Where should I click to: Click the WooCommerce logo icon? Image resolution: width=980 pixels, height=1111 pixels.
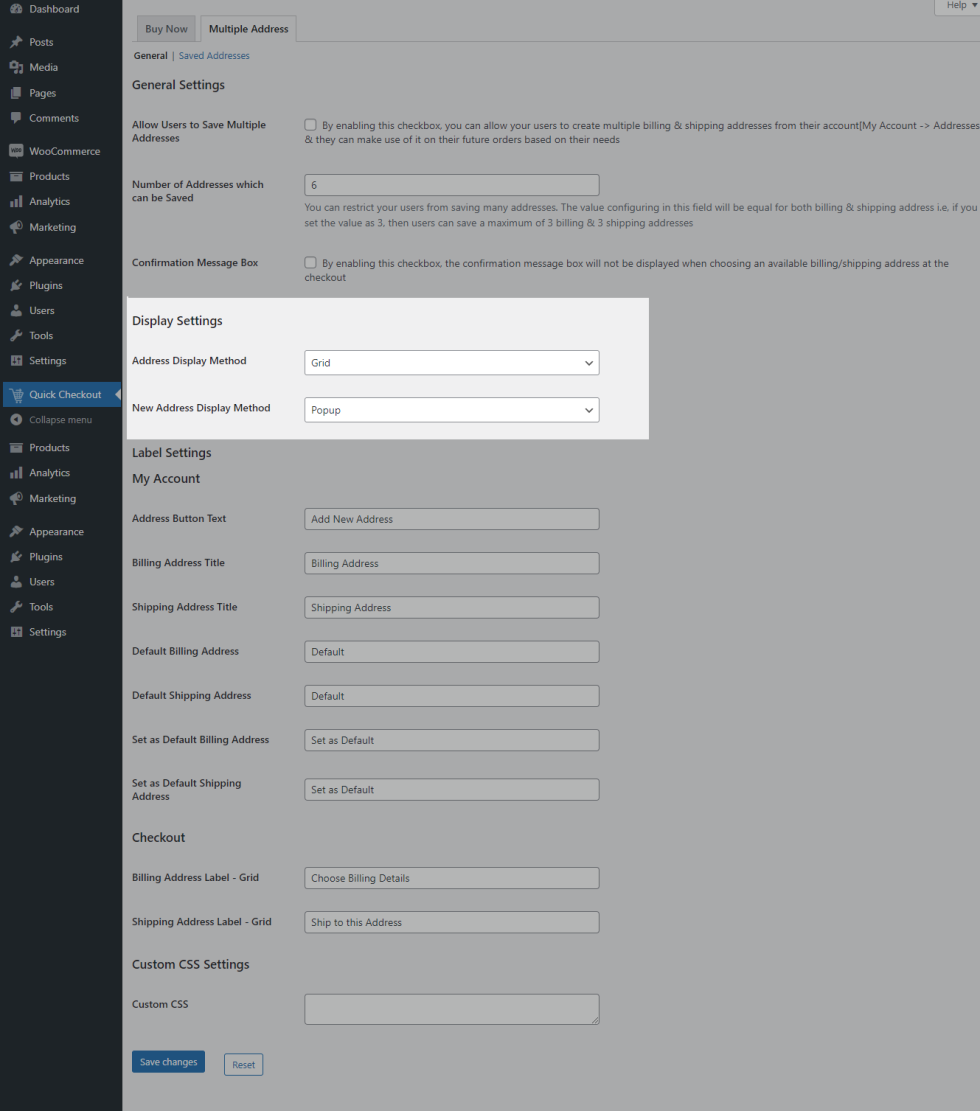16,151
